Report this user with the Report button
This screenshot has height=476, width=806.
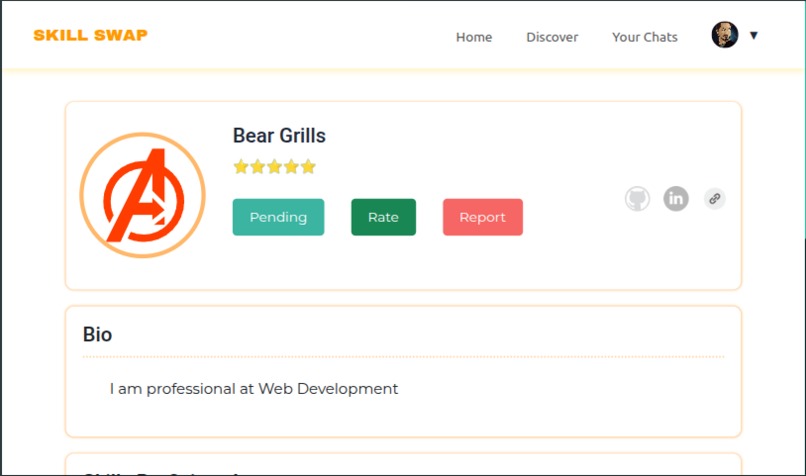pos(483,217)
